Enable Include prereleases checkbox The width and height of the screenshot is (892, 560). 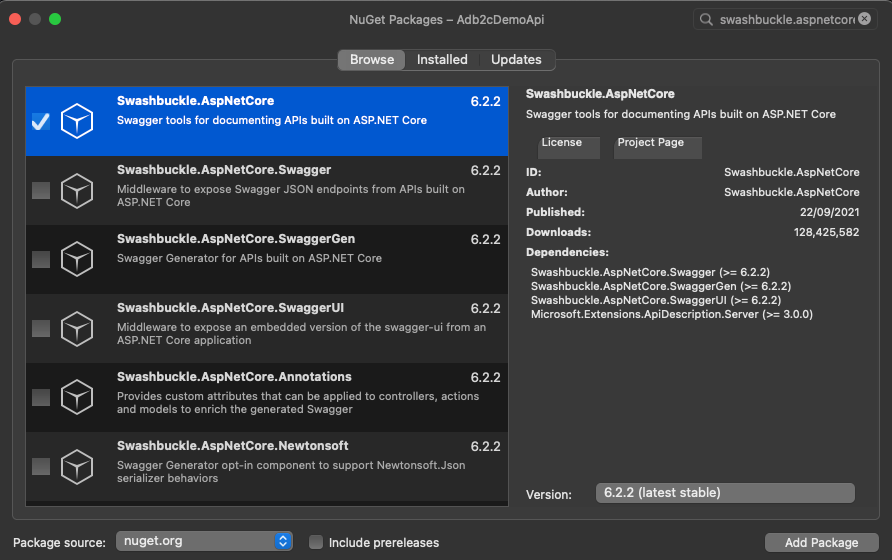coord(316,542)
